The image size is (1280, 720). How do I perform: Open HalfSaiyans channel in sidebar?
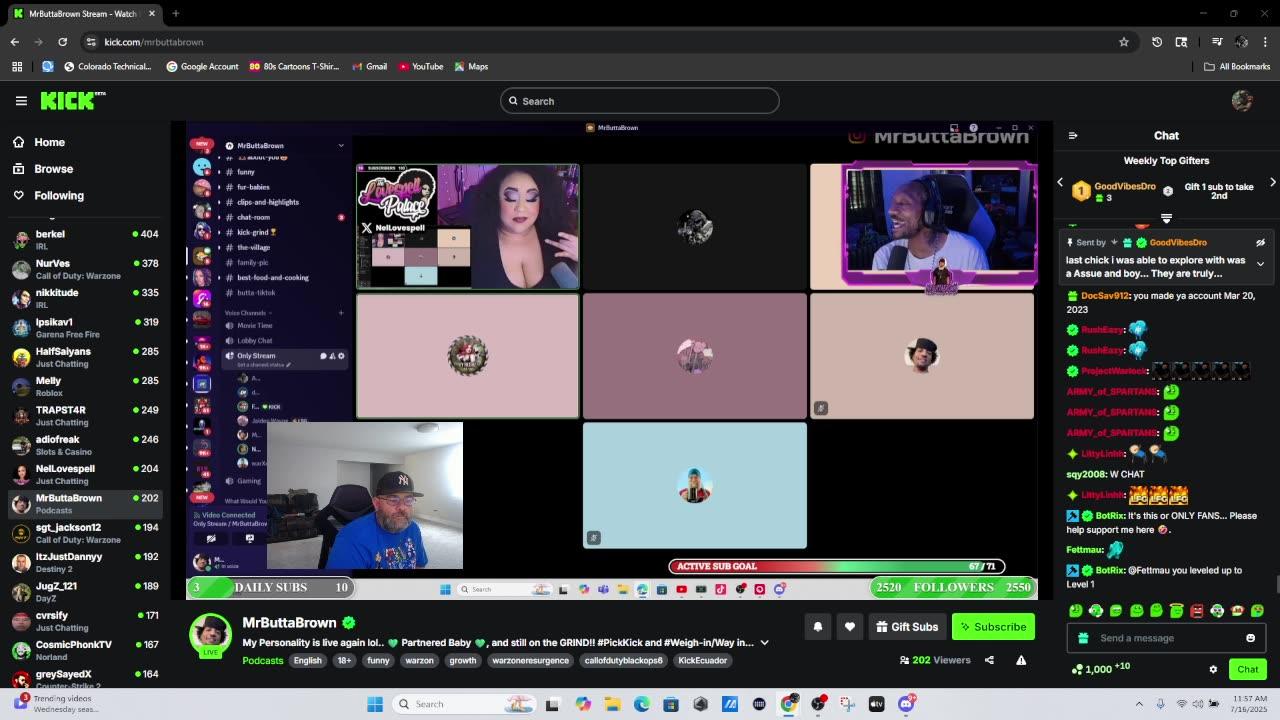[x=85, y=357]
